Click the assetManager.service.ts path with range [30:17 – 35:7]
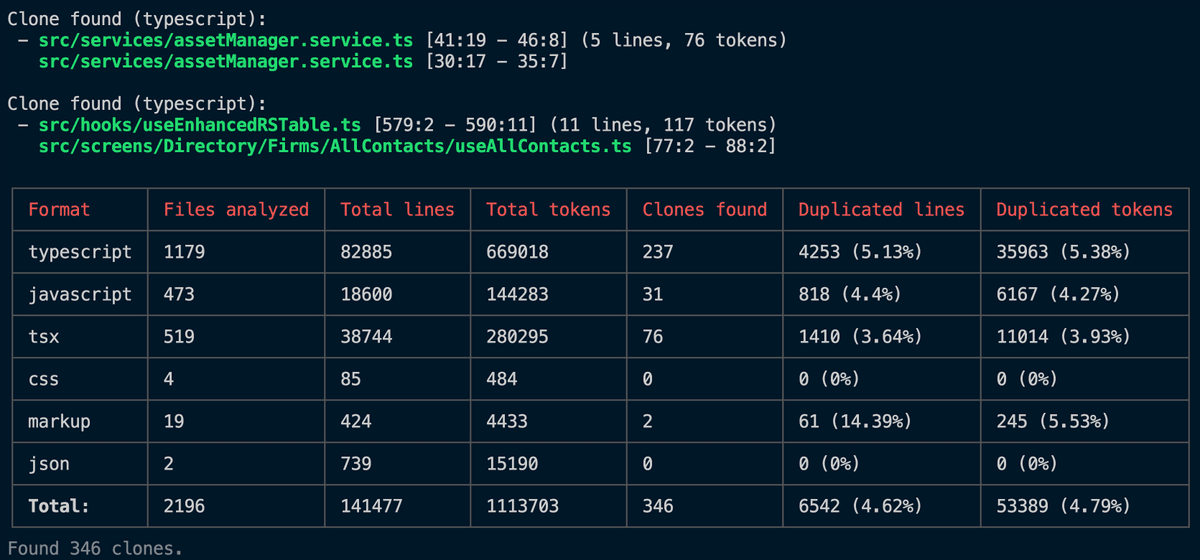 click(x=226, y=61)
